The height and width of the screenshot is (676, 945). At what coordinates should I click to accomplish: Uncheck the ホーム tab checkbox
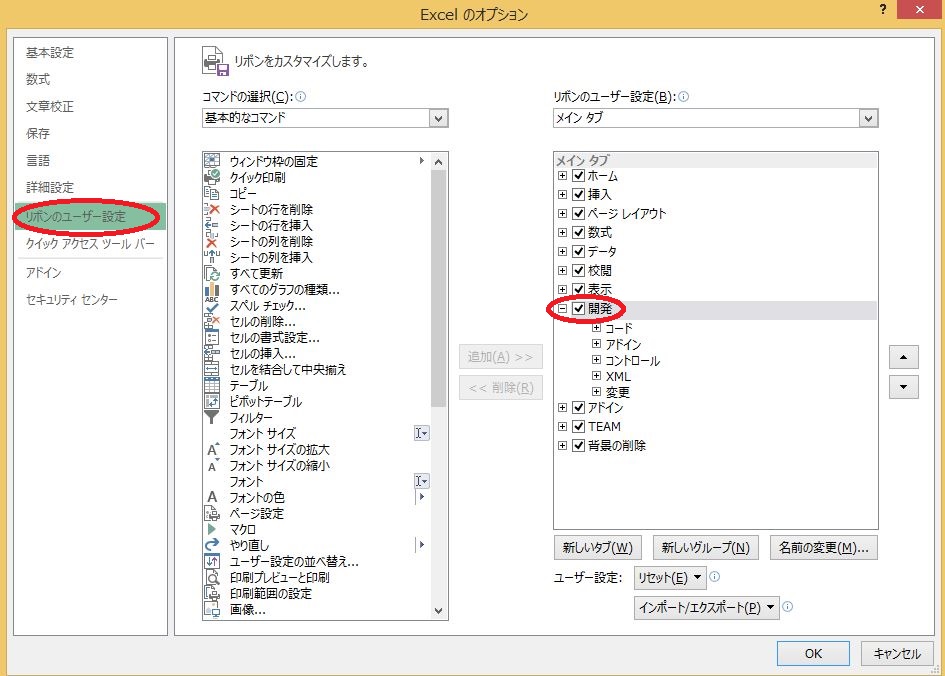click(x=579, y=175)
